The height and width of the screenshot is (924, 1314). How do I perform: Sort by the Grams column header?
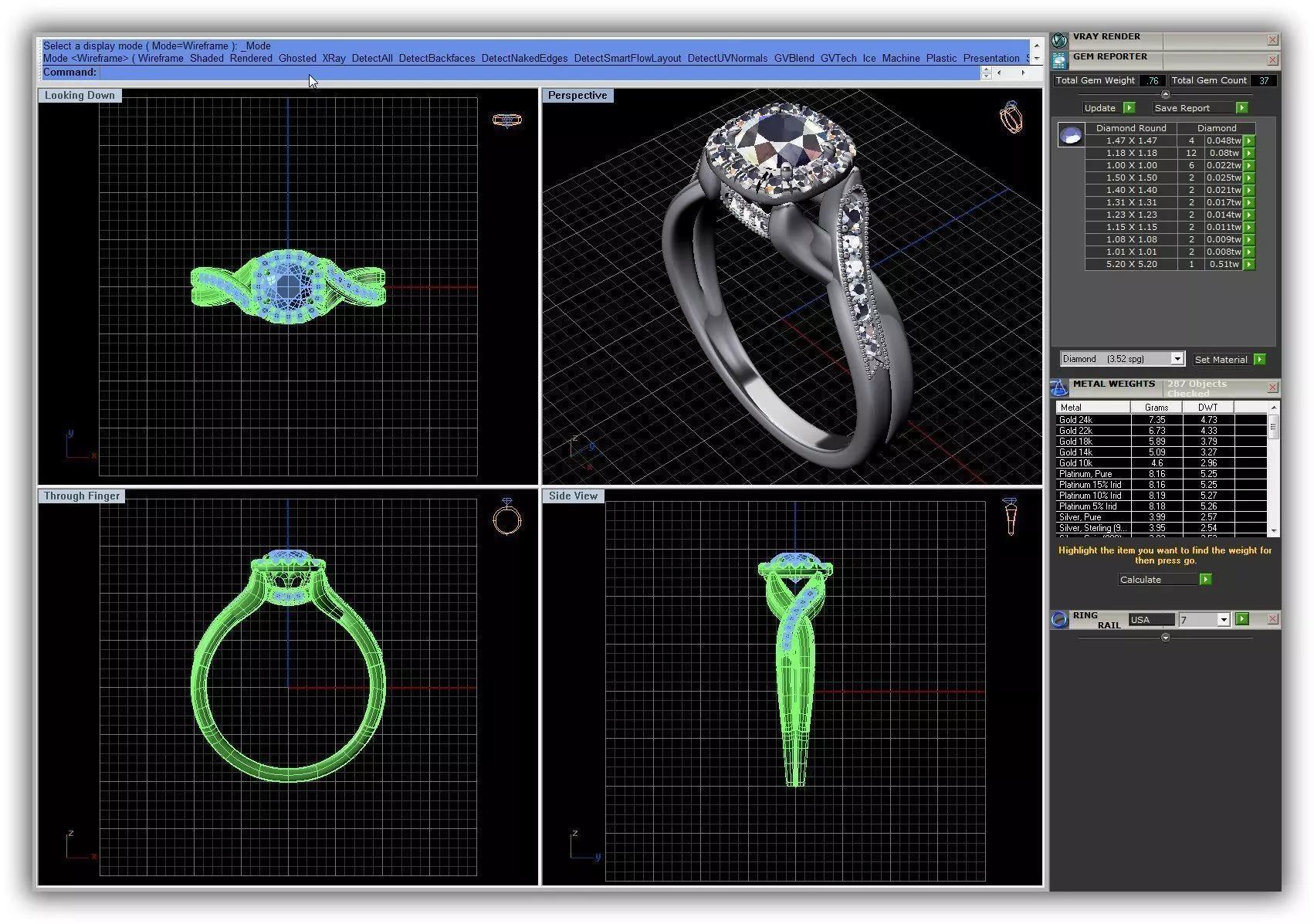(1156, 407)
